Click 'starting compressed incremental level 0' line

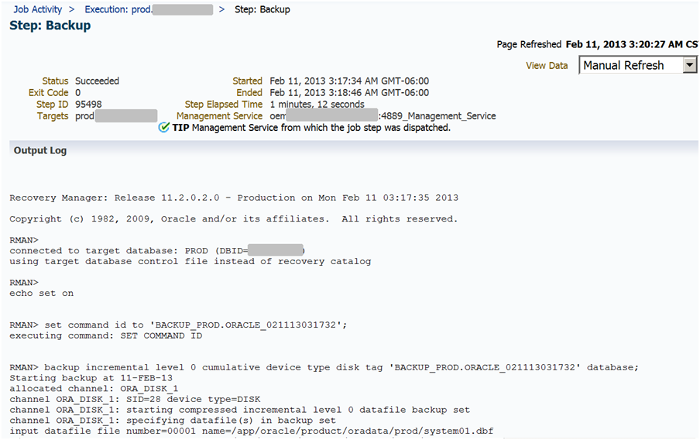[x=240, y=410]
